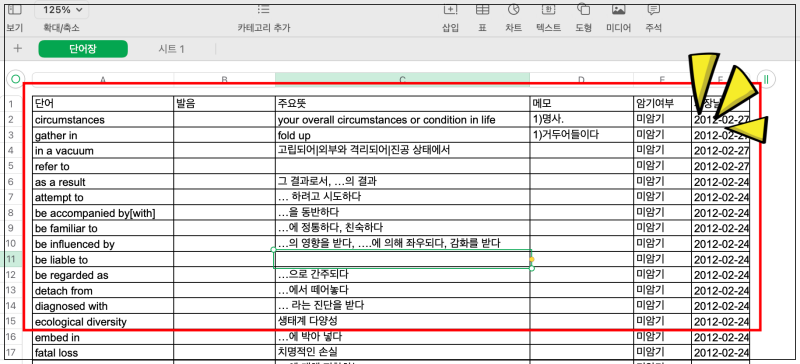
Task: Click the header cell '단어'
Action: coord(103,104)
